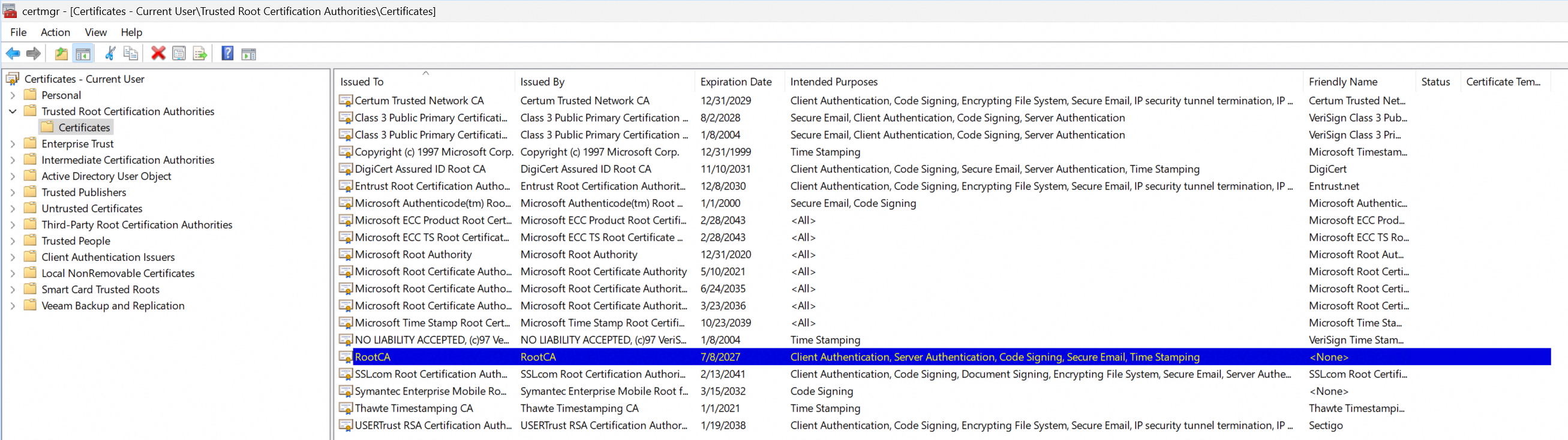Sort by the Intended Purposes column header
The image size is (1568, 440).
pos(1044,82)
